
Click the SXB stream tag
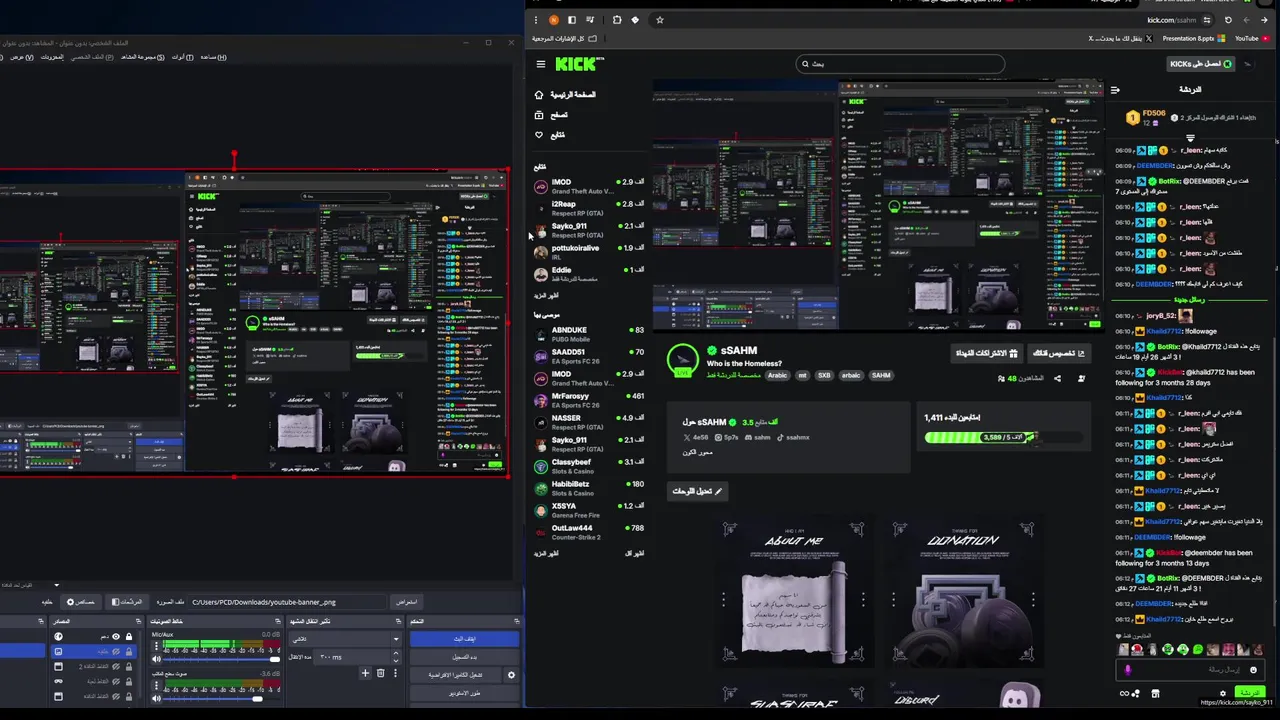point(824,376)
